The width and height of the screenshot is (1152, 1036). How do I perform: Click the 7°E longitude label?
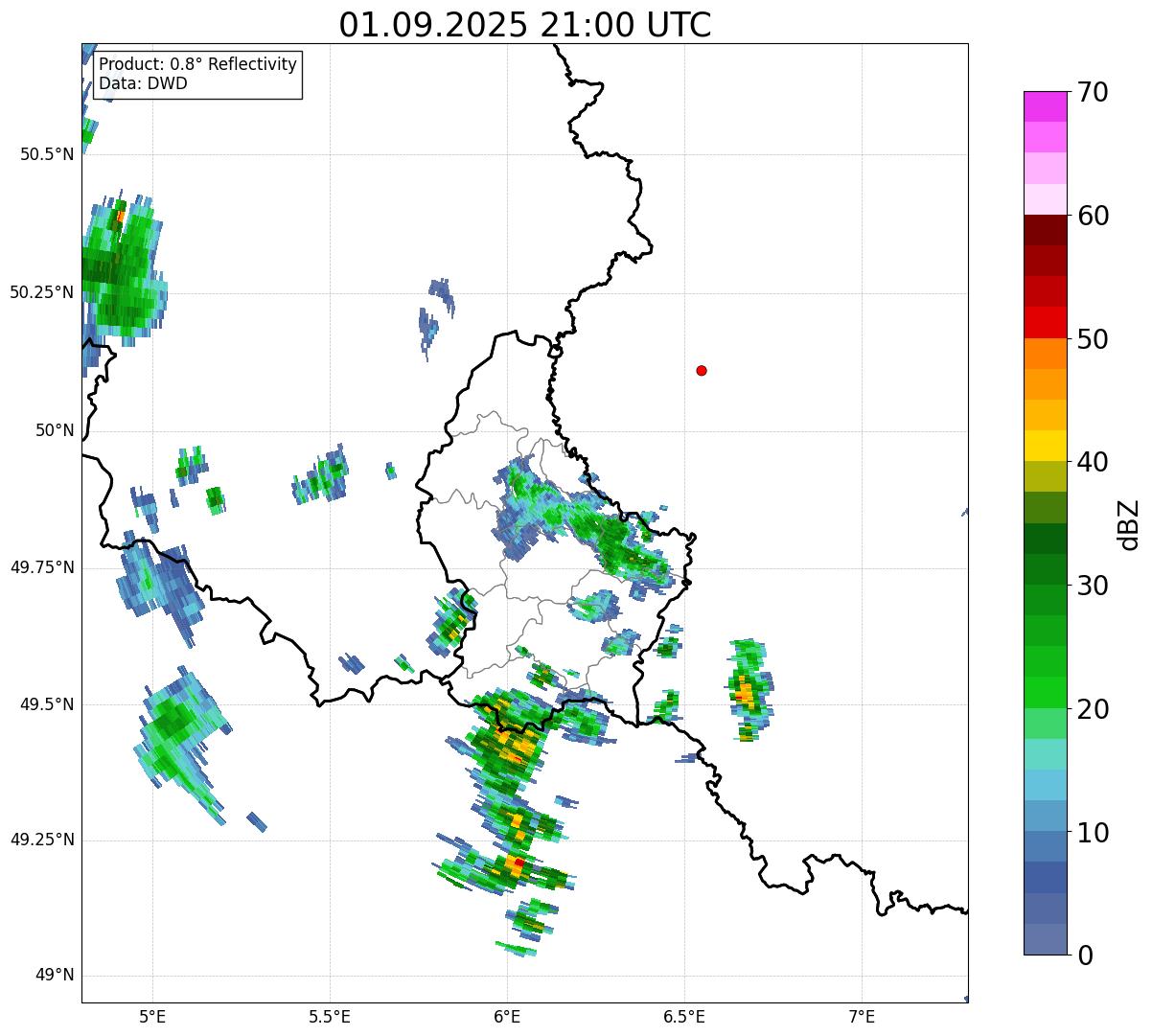(862, 1016)
